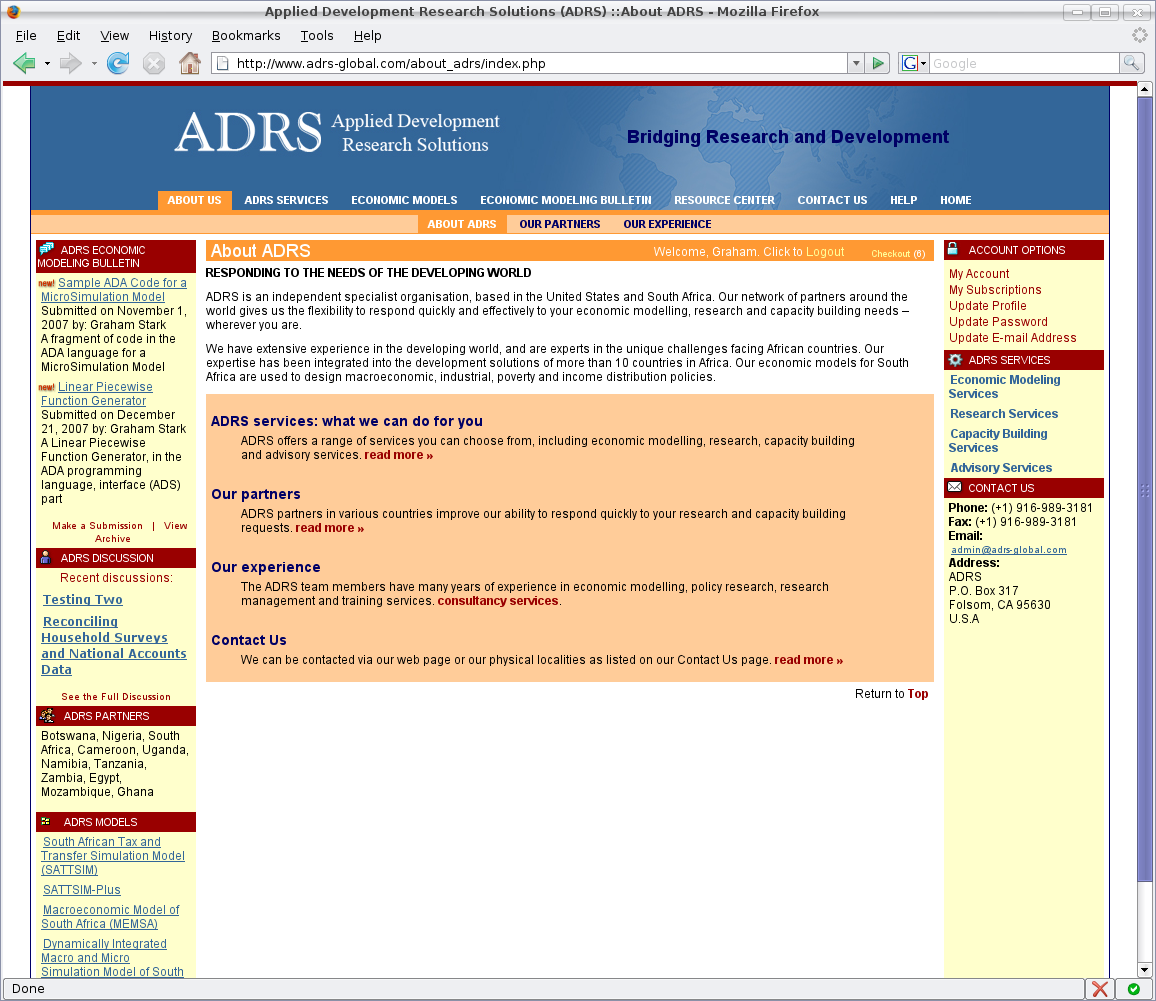This screenshot has height=1001, width=1156.
Task: Click the Stop loading icon
Action: click(153, 64)
